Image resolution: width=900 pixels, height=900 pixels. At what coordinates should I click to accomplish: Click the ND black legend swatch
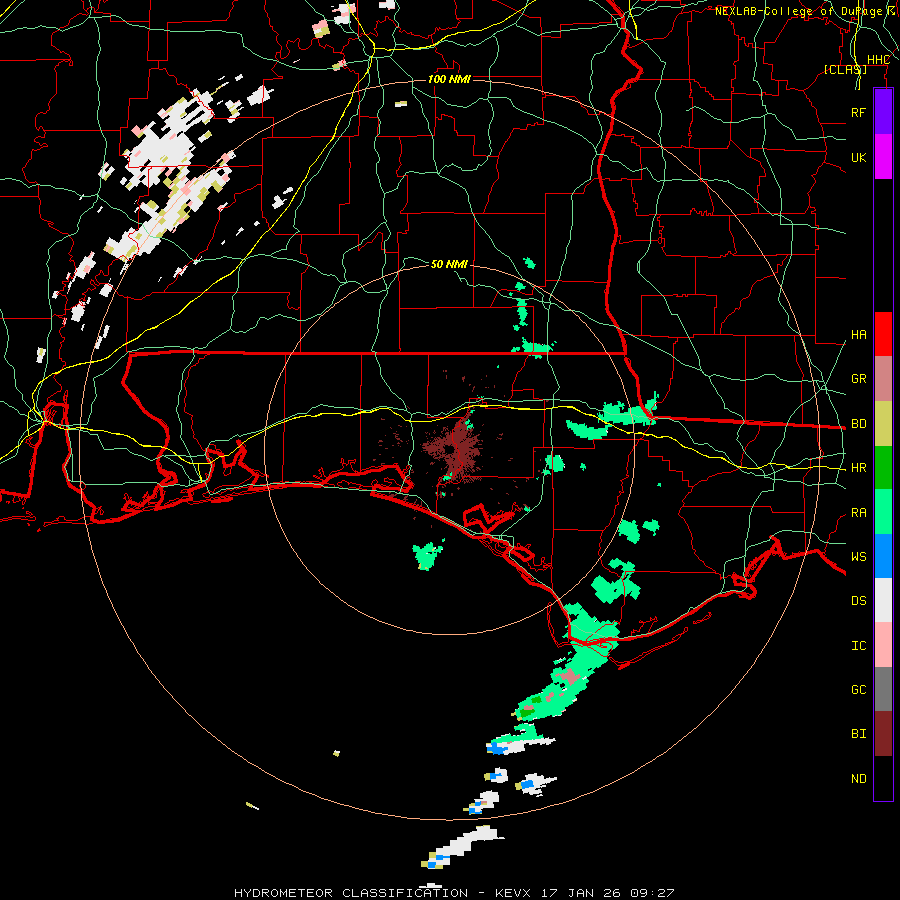point(883,778)
